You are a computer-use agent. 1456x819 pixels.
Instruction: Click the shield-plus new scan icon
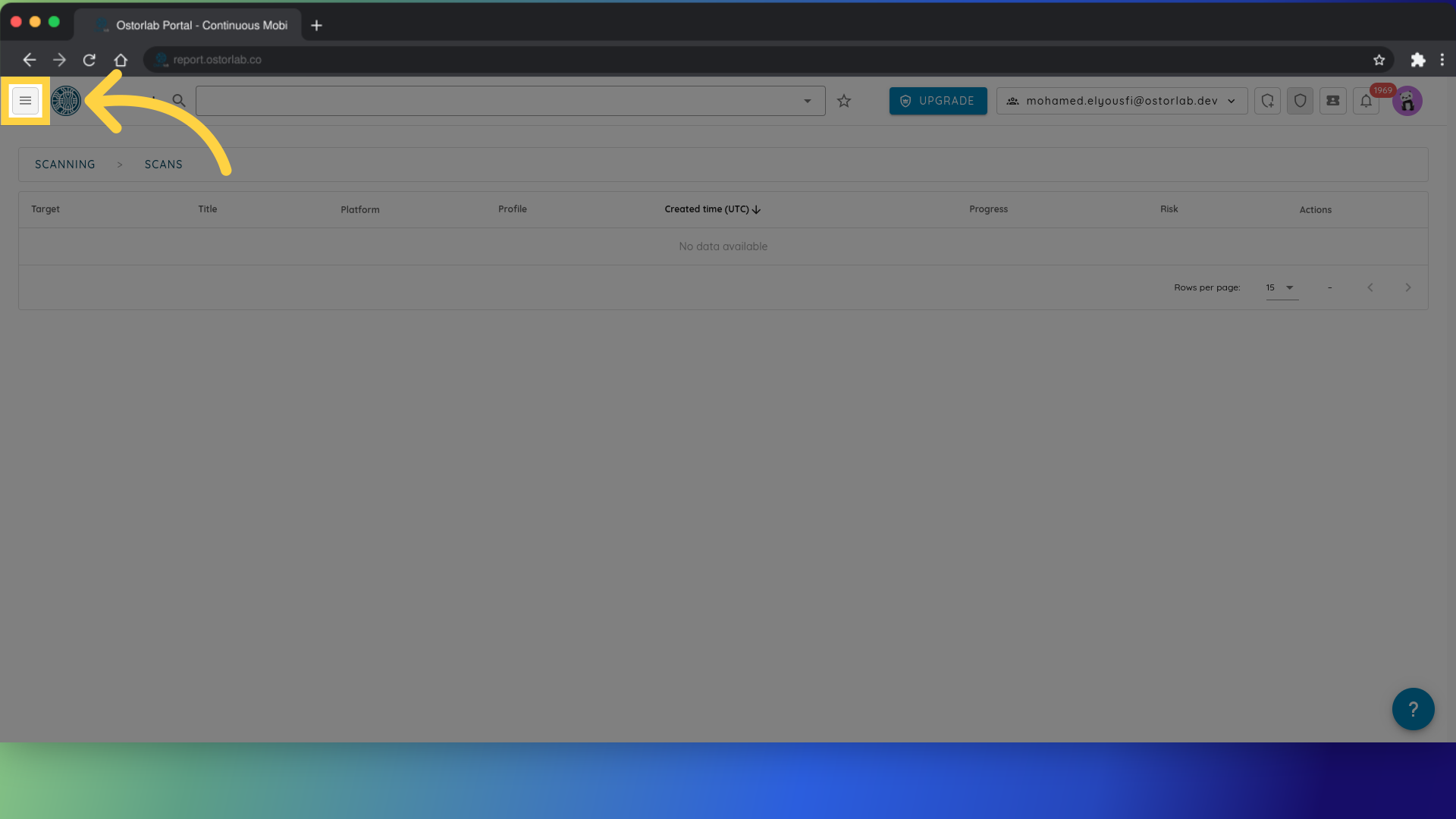1267,101
